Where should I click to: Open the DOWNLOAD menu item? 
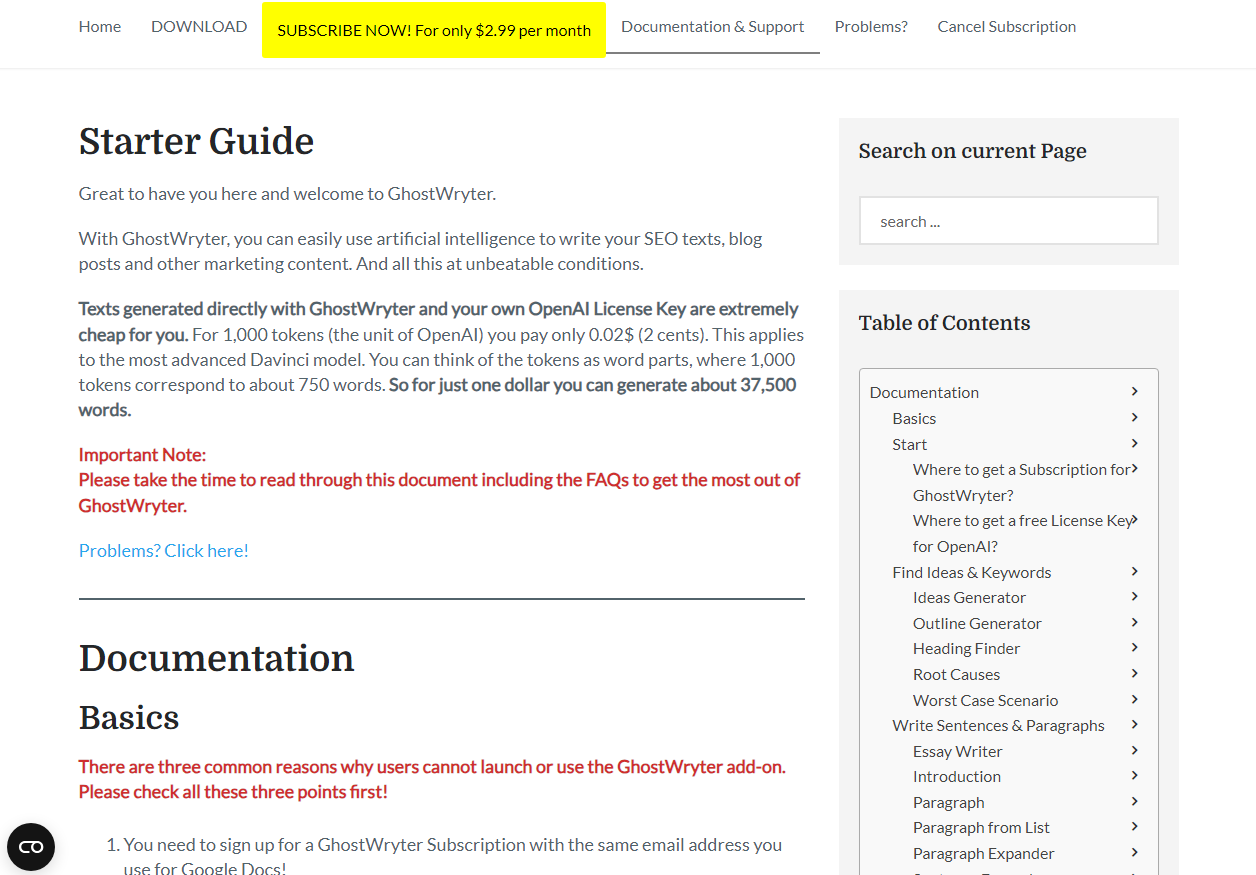click(x=199, y=27)
